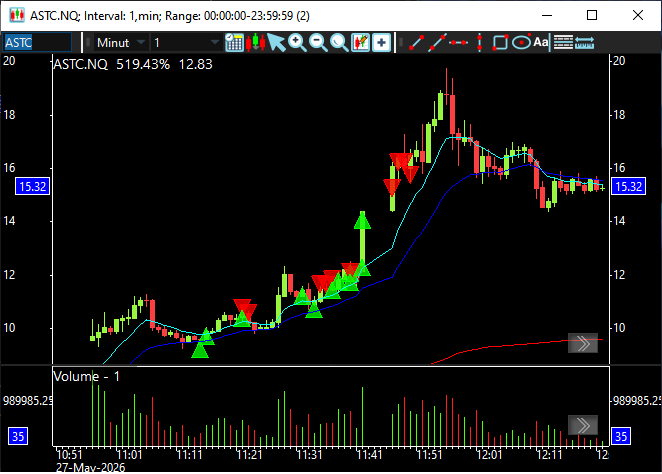Select the trend line drawing tool

(x=416, y=43)
